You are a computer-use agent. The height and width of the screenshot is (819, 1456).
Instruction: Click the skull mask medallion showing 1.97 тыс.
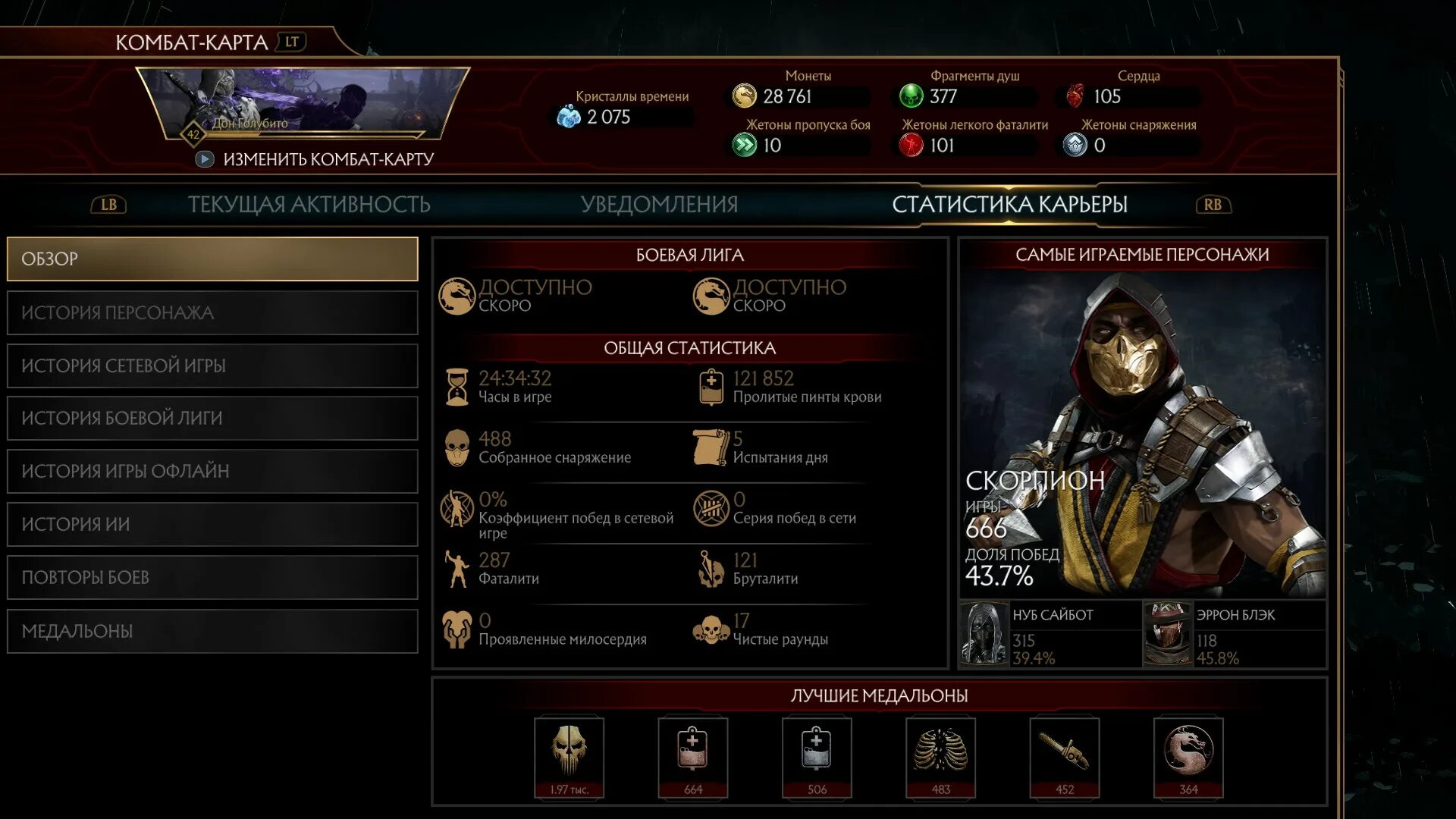[x=569, y=757]
